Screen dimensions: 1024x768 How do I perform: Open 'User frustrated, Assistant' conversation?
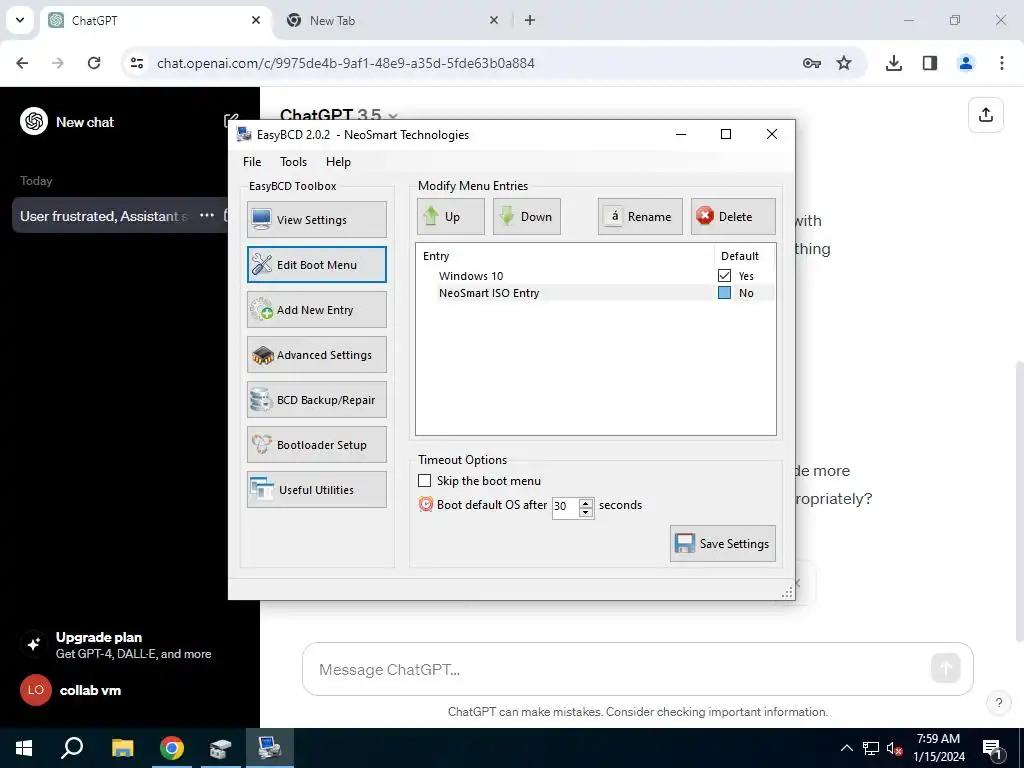click(104, 216)
